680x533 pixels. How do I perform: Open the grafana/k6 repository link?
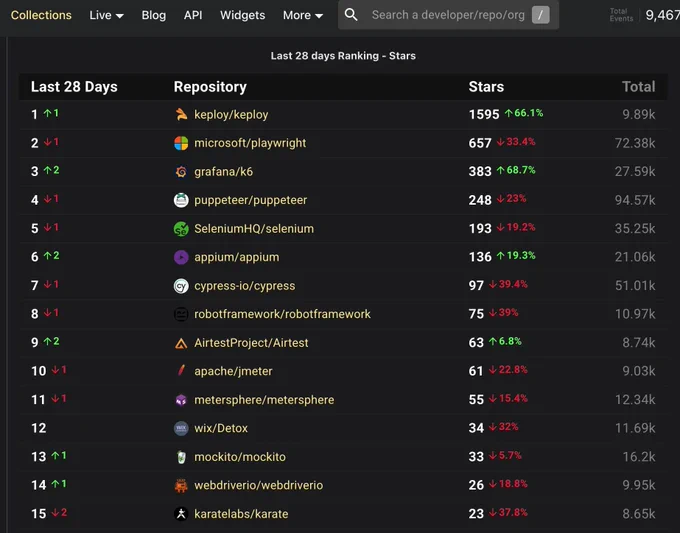[x=223, y=172]
